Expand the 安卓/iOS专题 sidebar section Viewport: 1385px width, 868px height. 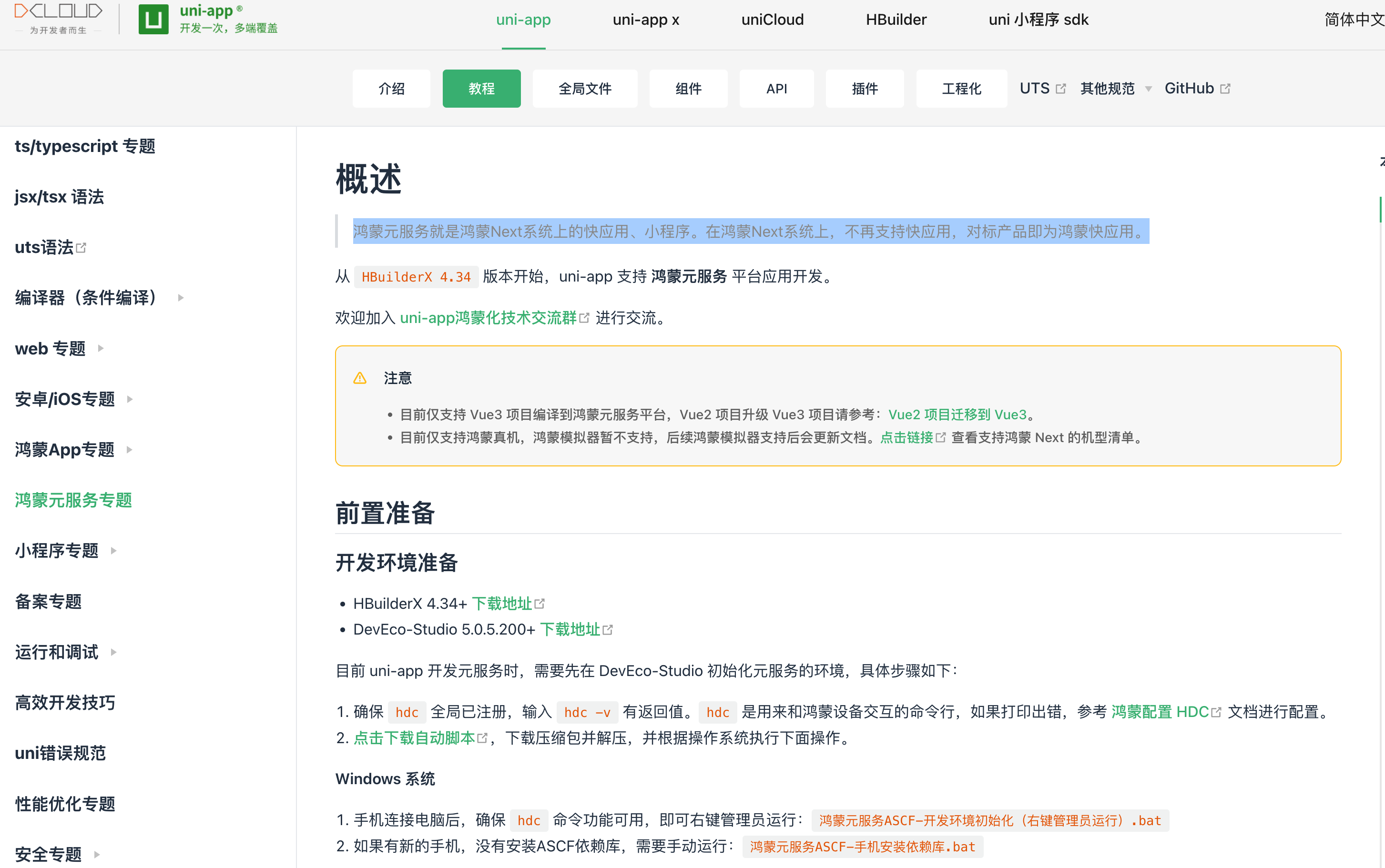129,399
